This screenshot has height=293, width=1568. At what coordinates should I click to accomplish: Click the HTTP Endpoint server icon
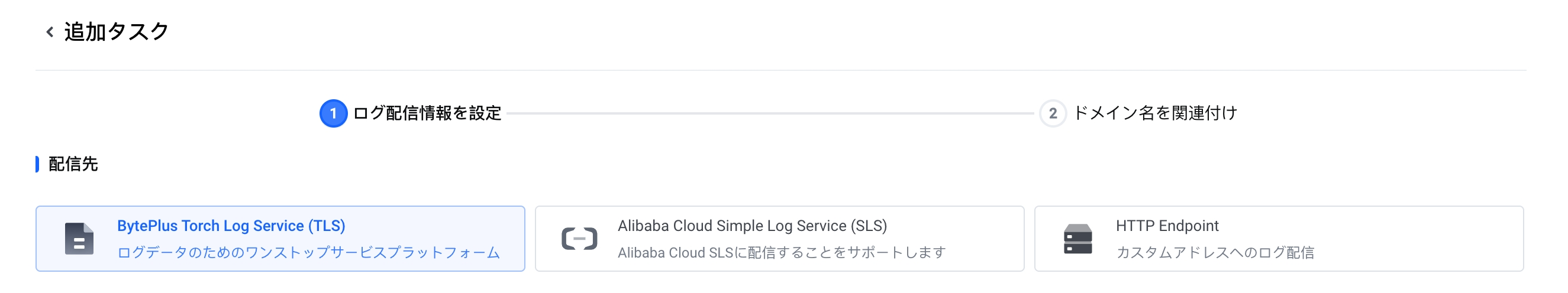pos(1077,239)
